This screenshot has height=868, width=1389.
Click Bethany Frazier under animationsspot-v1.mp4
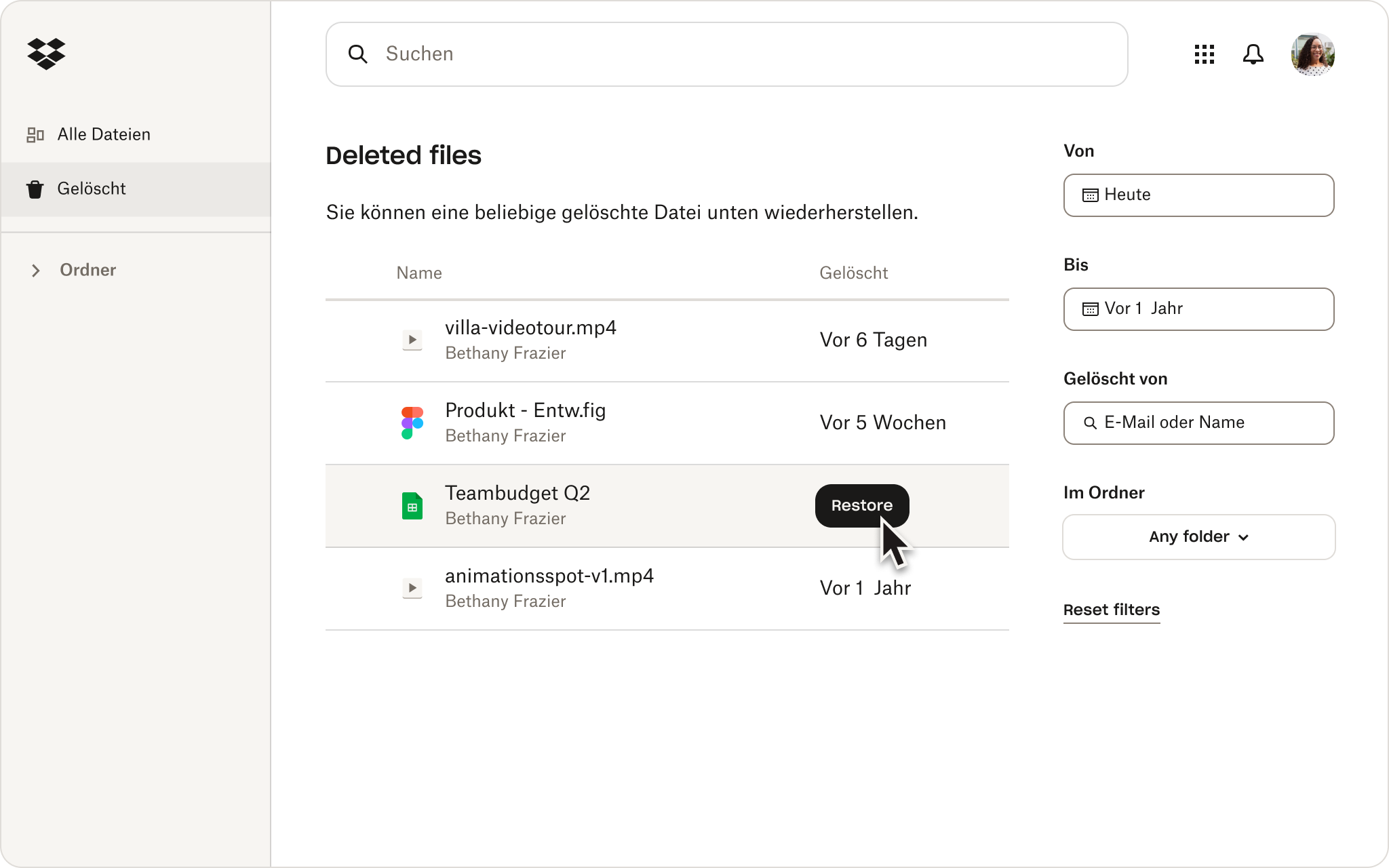505,601
